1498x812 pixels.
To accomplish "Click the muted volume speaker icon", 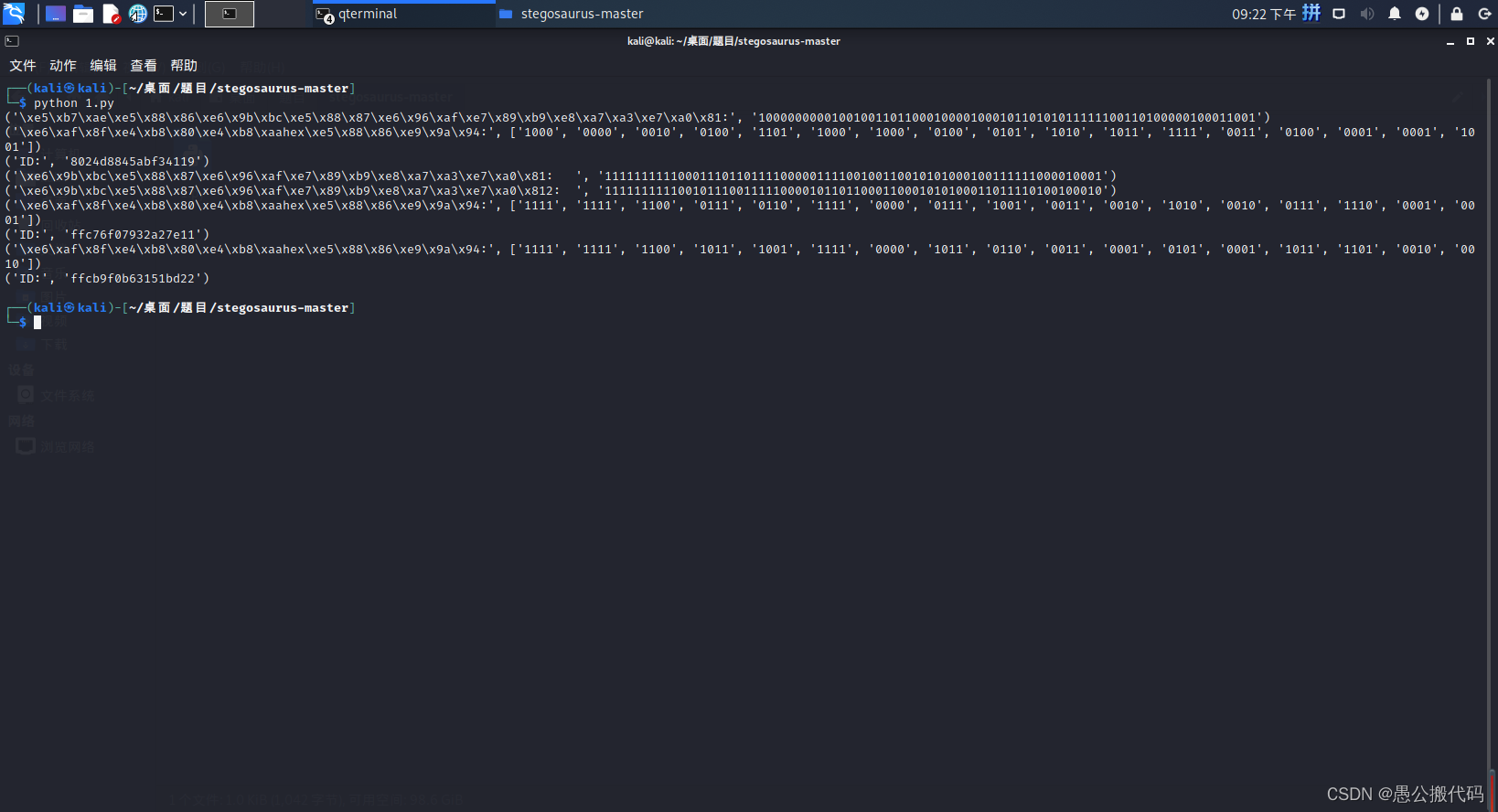I will [1367, 14].
